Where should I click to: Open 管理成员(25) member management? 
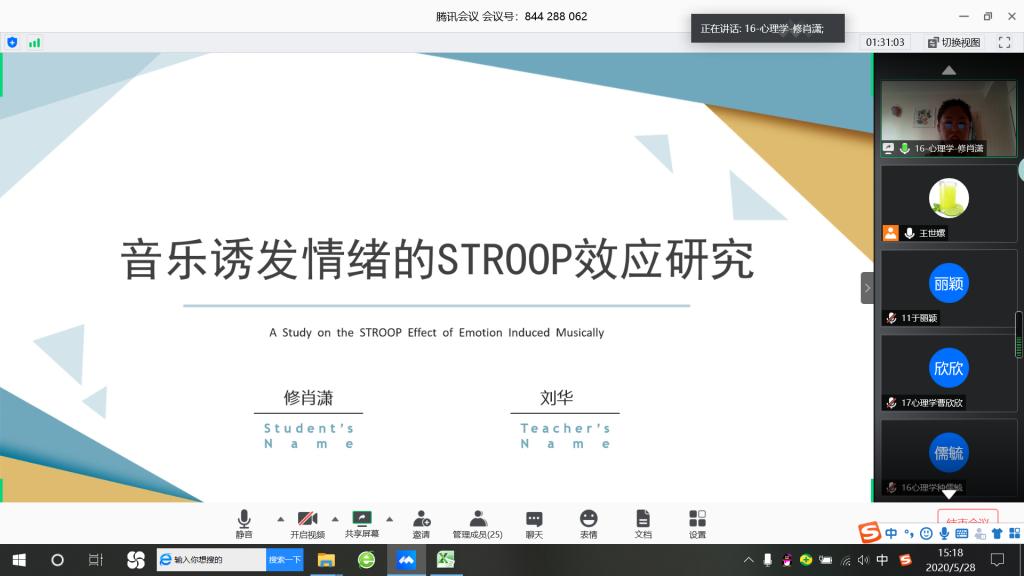(x=477, y=523)
